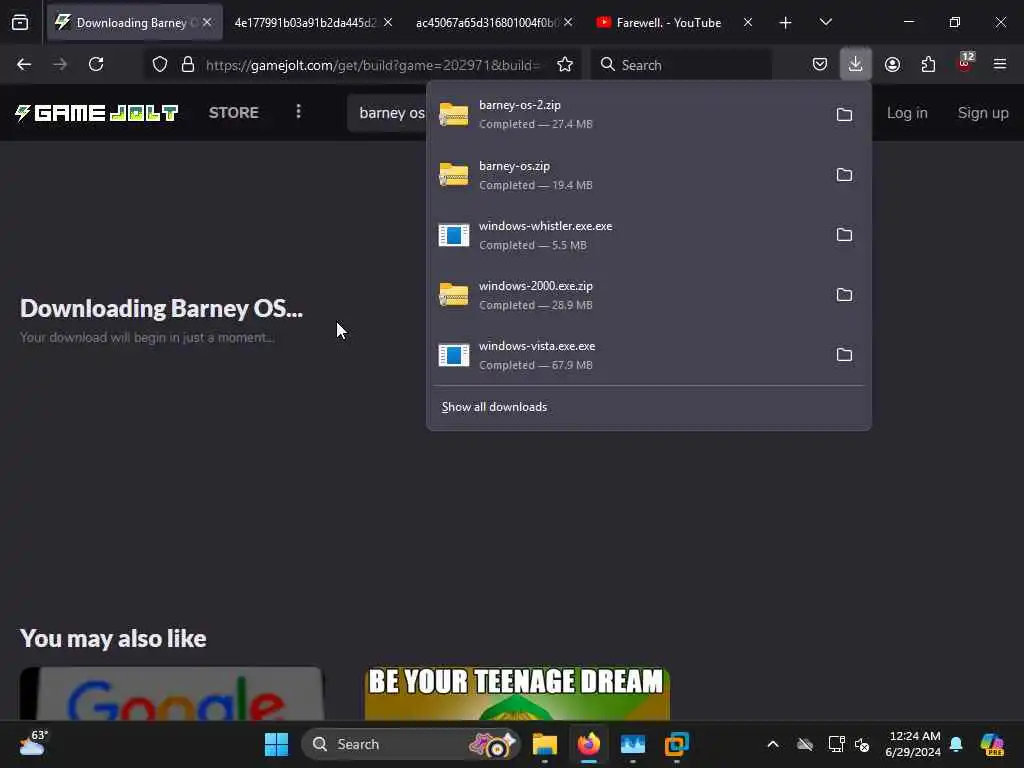Click the Game Jolt logo
1024x768 pixels.
pos(97,113)
